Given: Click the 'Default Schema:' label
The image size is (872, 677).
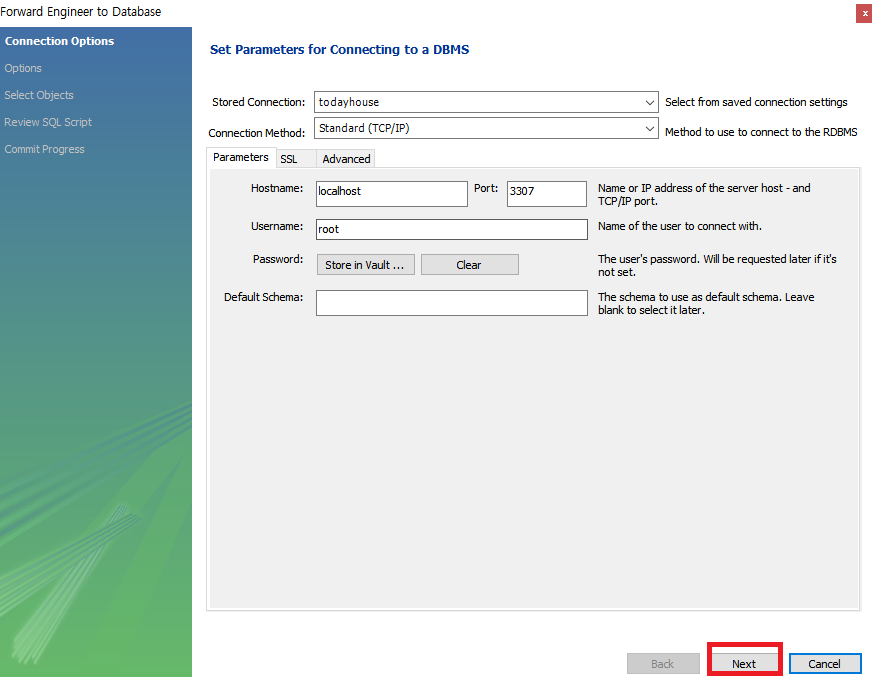Looking at the screenshot, I should [263, 297].
